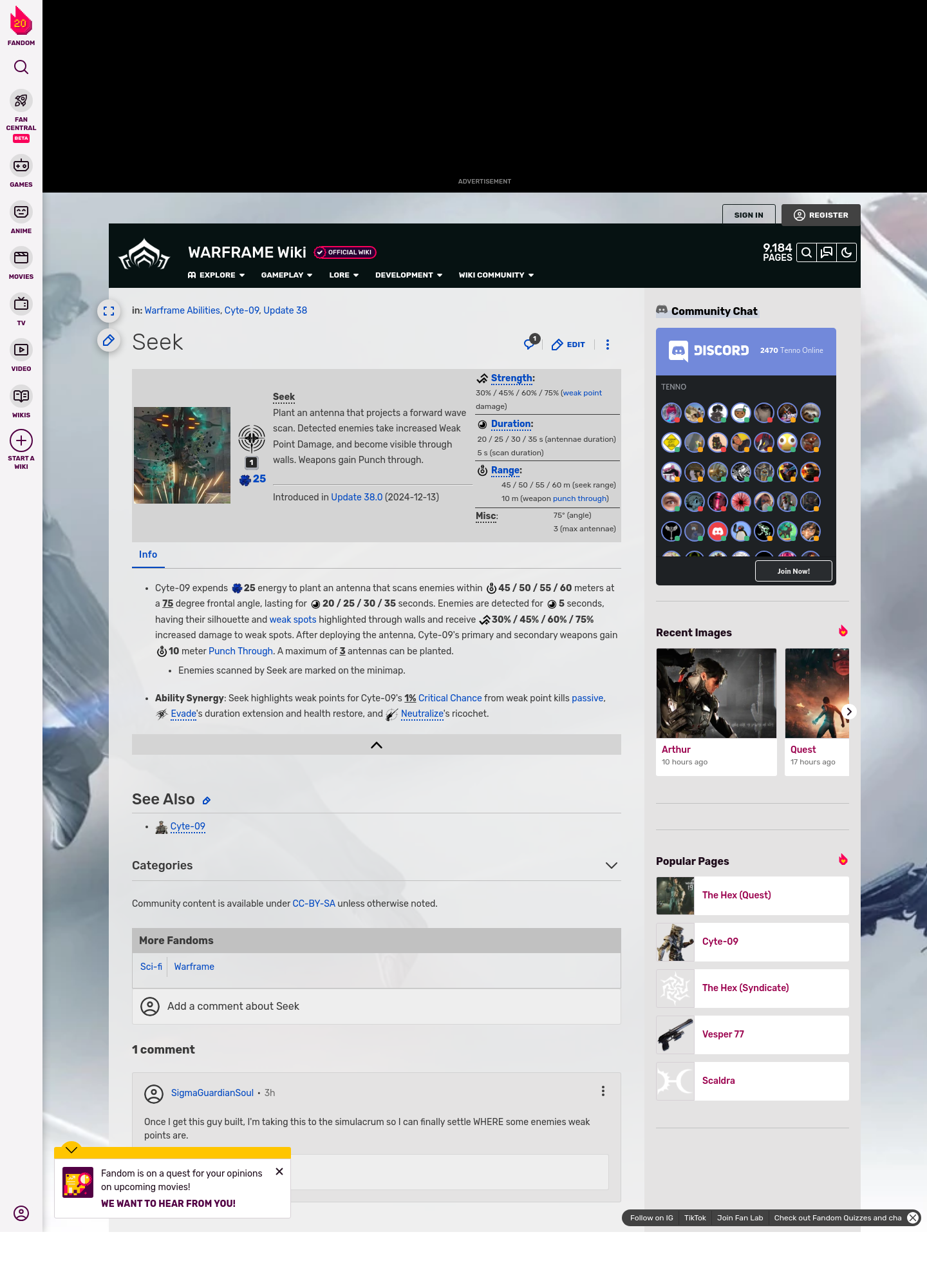Viewport: 927px width, 1288px height.
Task: Open the Wikis book icon
Action: coord(21,395)
